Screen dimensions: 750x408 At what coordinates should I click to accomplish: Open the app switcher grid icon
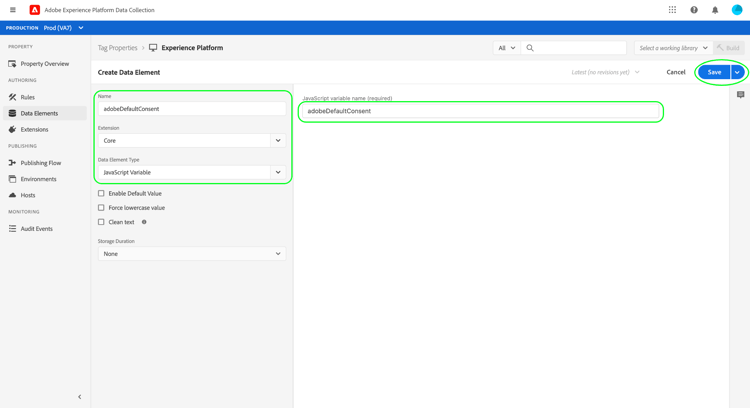672,10
